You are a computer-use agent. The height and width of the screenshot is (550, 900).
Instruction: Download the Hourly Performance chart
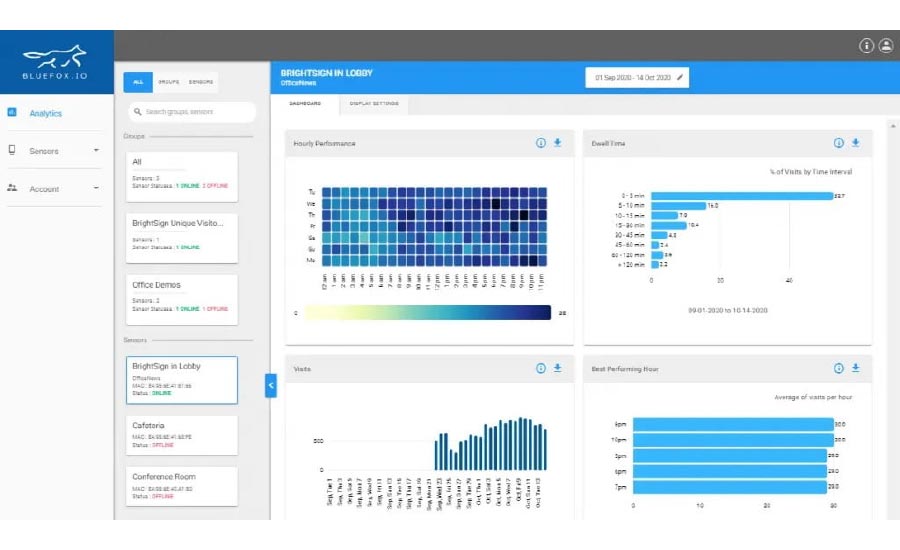coord(557,143)
